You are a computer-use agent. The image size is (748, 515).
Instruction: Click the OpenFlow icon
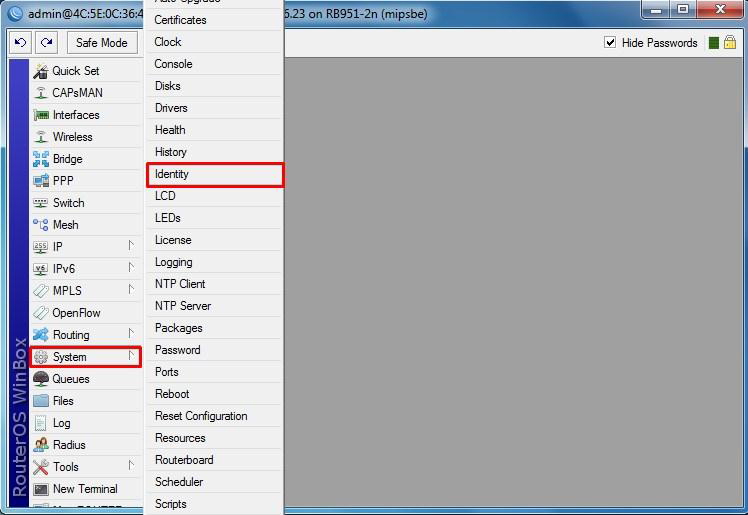tap(41, 313)
